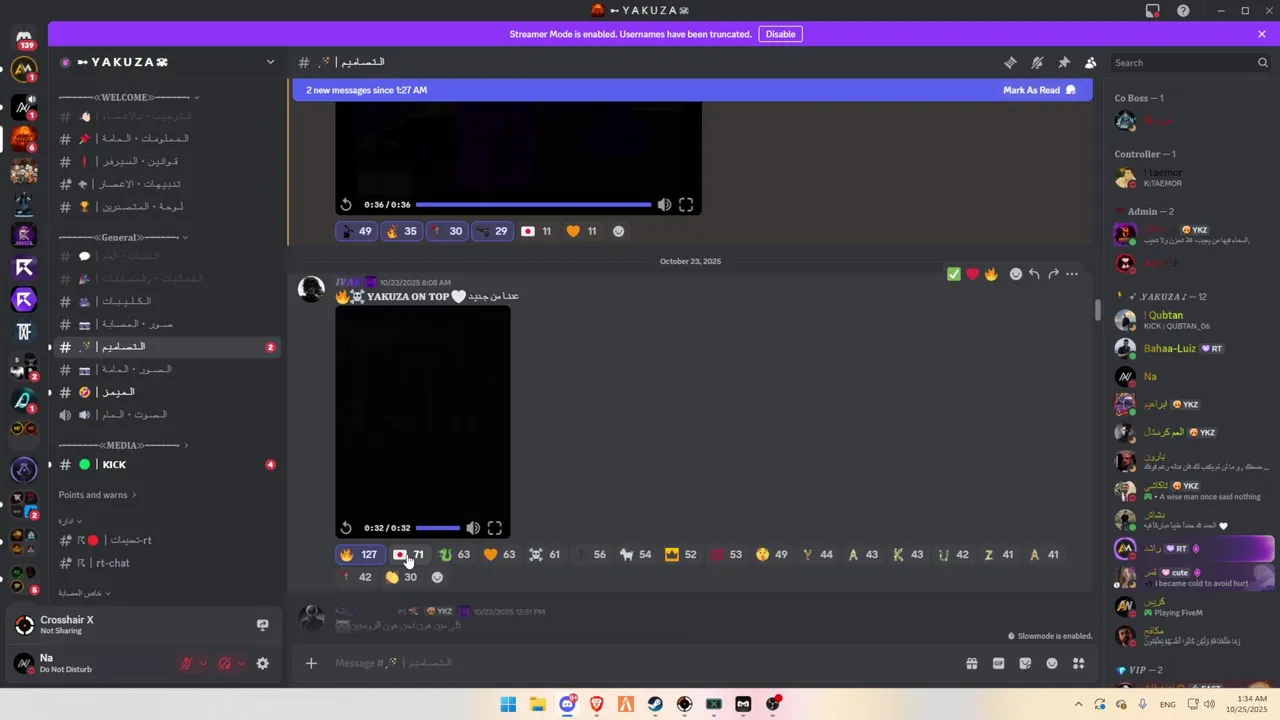Toggle the orange heart reaction count 63
The image size is (1280, 720).
pos(499,554)
